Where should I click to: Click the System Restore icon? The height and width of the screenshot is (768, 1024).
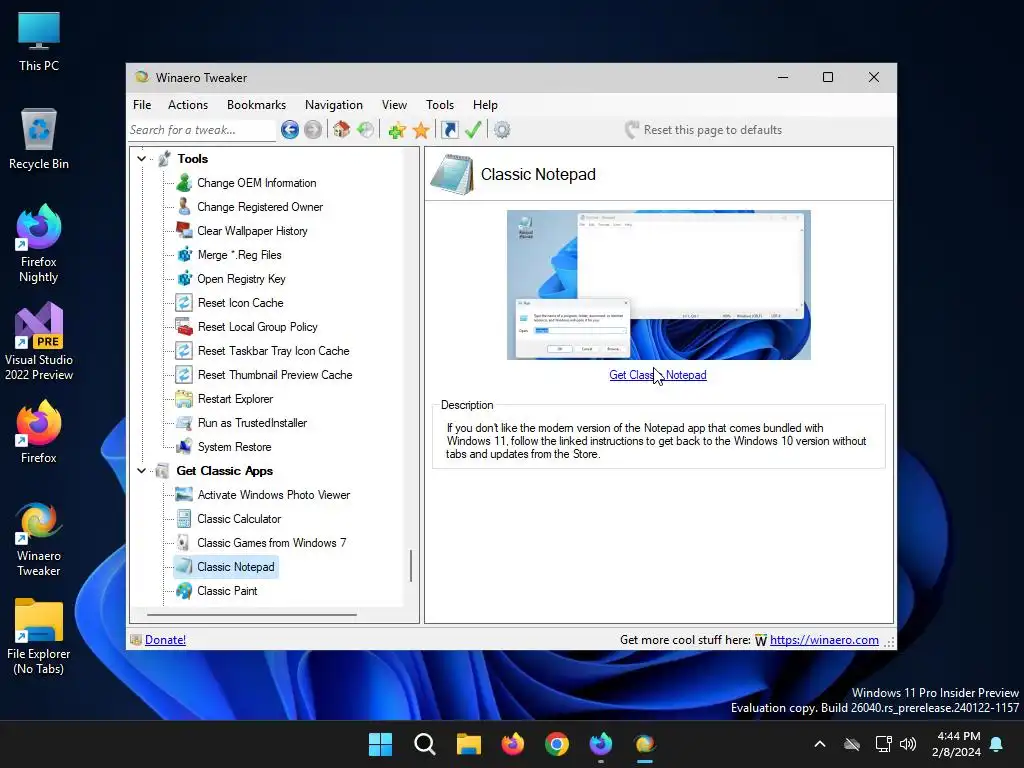[x=184, y=447]
